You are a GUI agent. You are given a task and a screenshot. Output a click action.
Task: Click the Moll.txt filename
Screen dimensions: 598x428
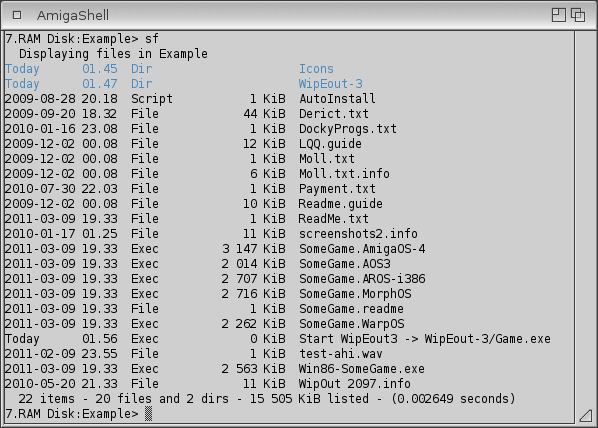327,159
